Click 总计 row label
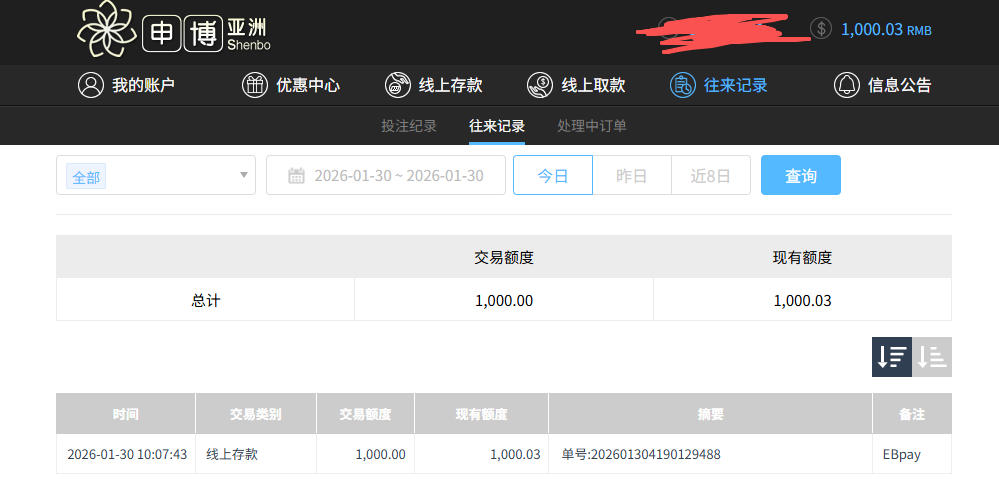 [205, 300]
